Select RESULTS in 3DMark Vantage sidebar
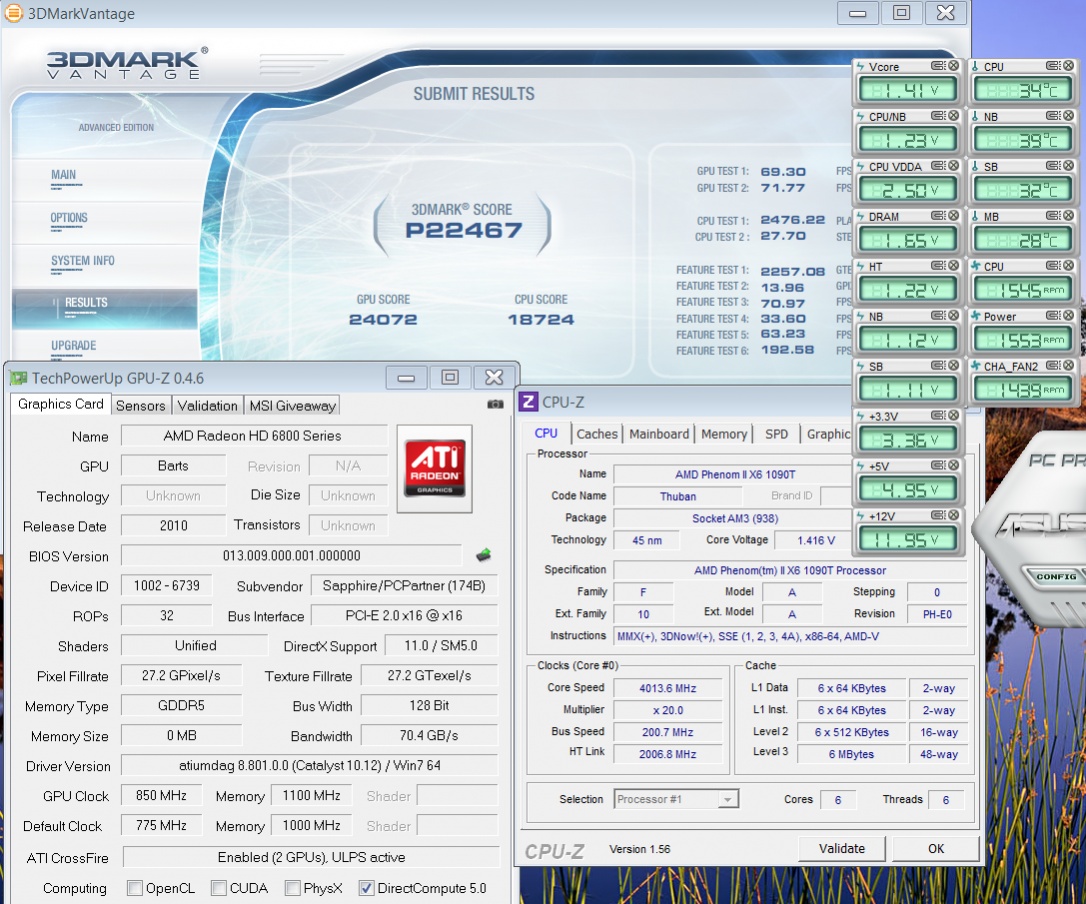Viewport: 1086px width, 904px height. click(x=104, y=308)
